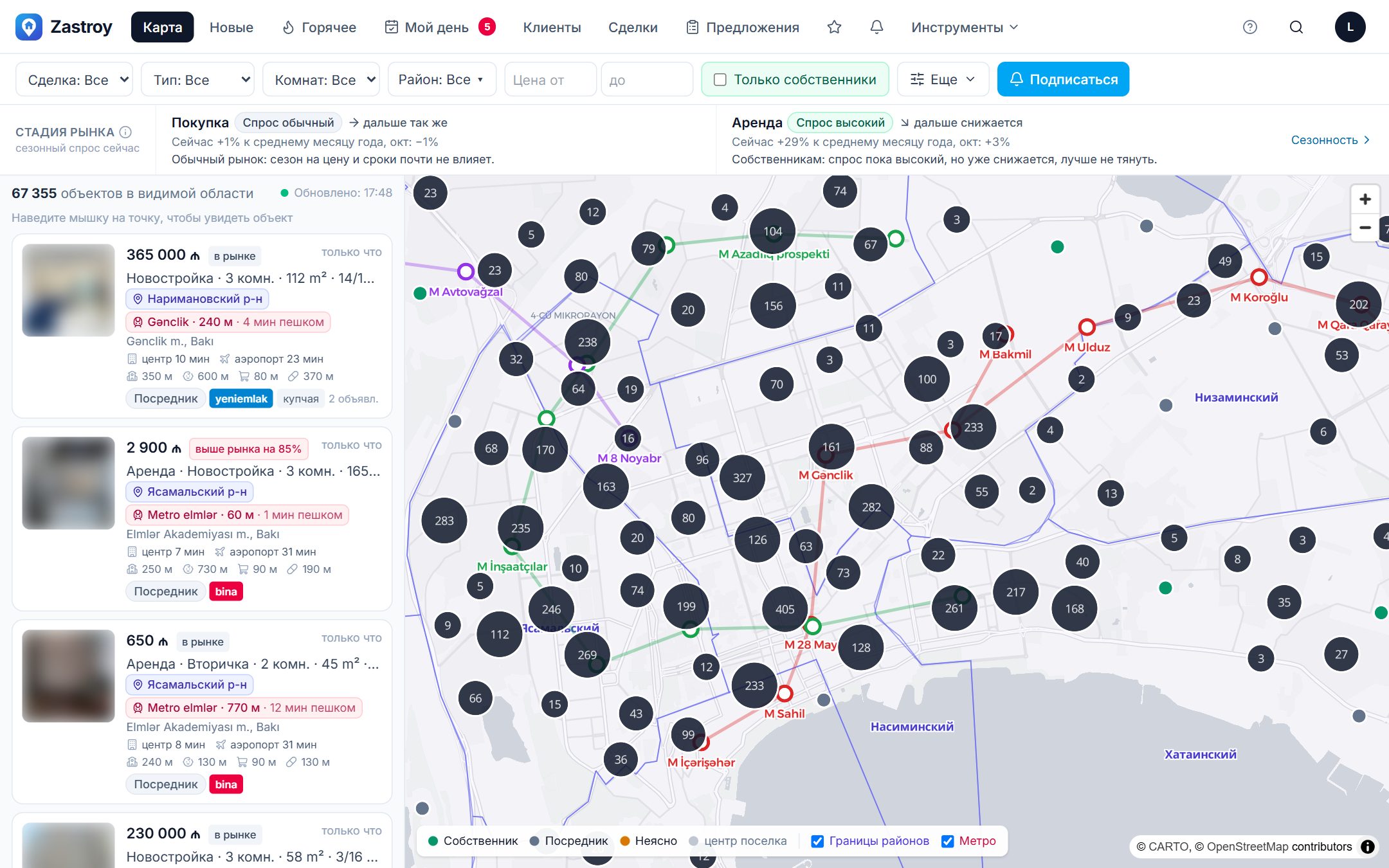Open map attribution info icon
This screenshot has width=1389, height=868.
click(1368, 847)
